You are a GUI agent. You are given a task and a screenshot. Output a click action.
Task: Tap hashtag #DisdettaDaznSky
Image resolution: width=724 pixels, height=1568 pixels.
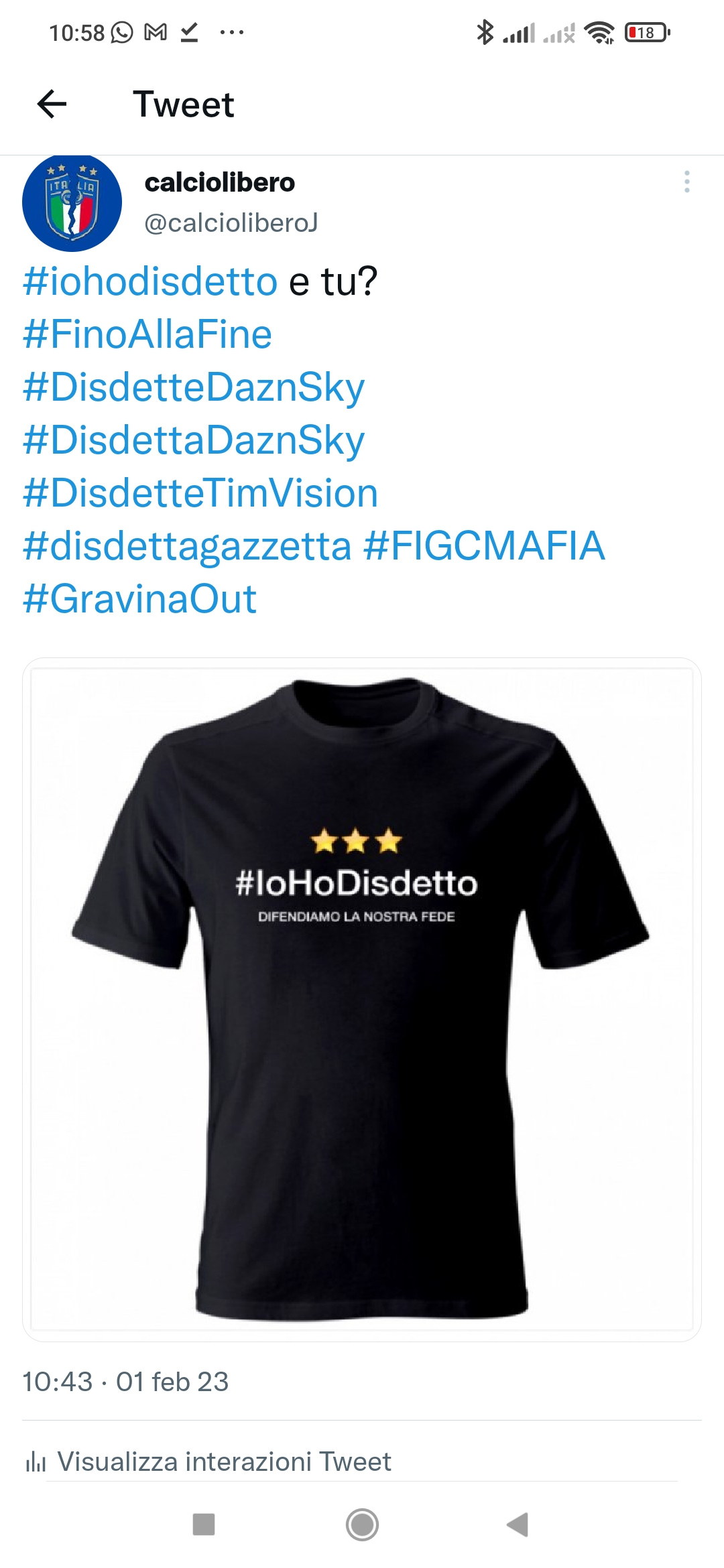pos(194,441)
